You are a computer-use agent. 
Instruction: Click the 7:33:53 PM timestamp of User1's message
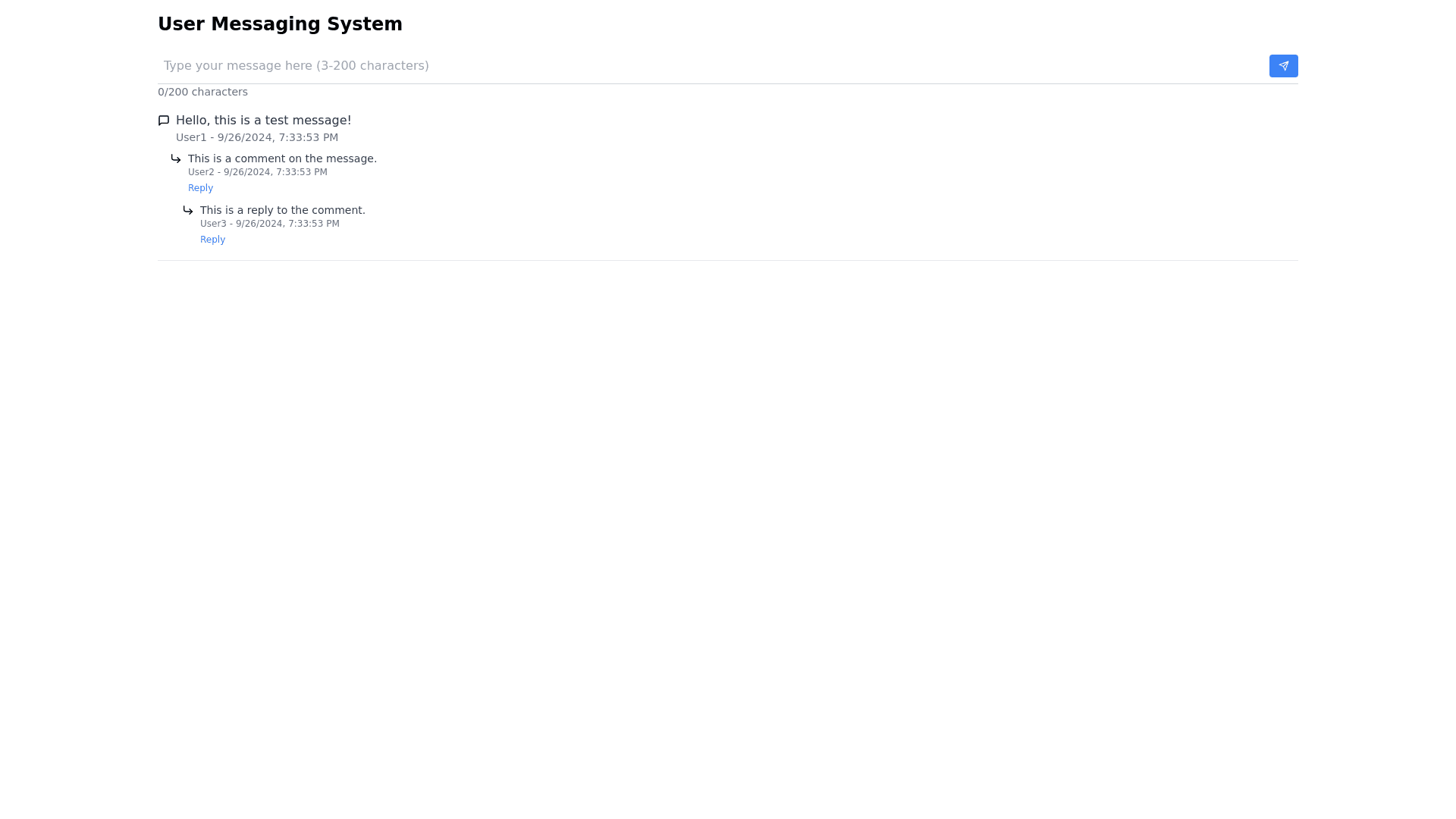point(308,137)
